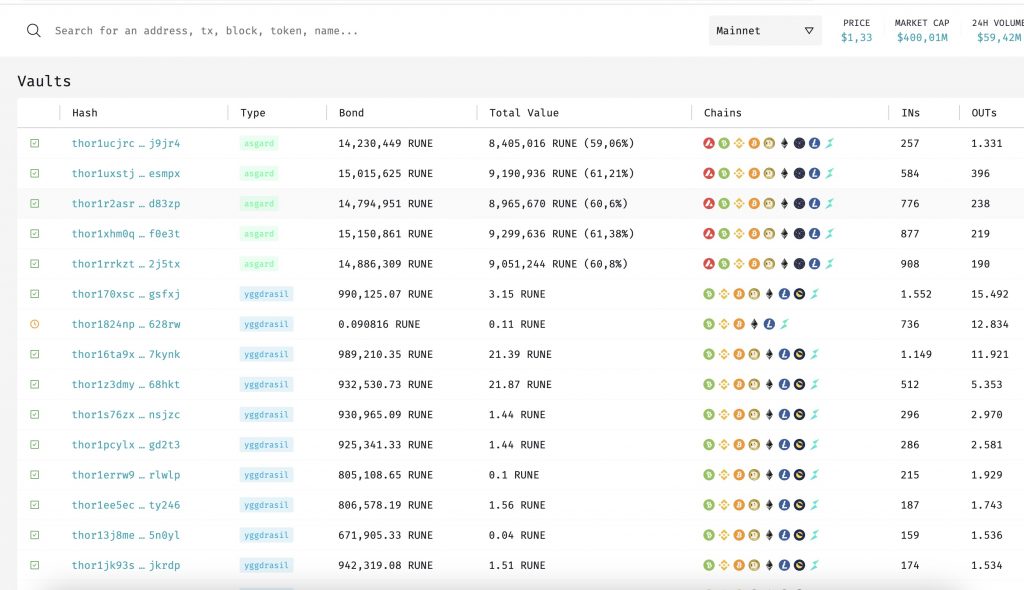This screenshot has width=1024, height=590.
Task: Click total value 9,299,636 RUNE (61,38%)
Action: 562,233
